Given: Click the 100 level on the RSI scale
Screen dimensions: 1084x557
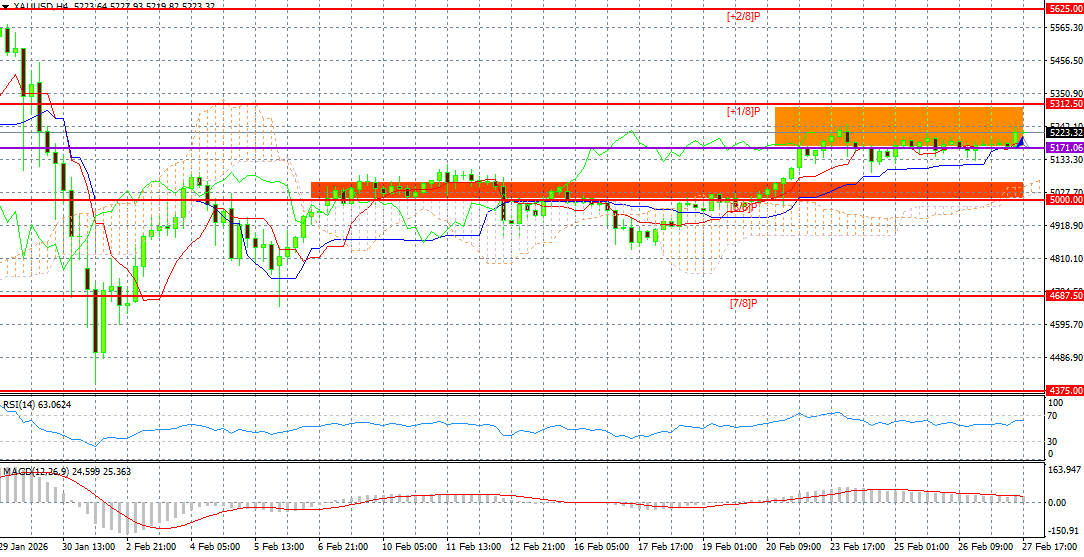Looking at the screenshot, I should (x=1056, y=402).
